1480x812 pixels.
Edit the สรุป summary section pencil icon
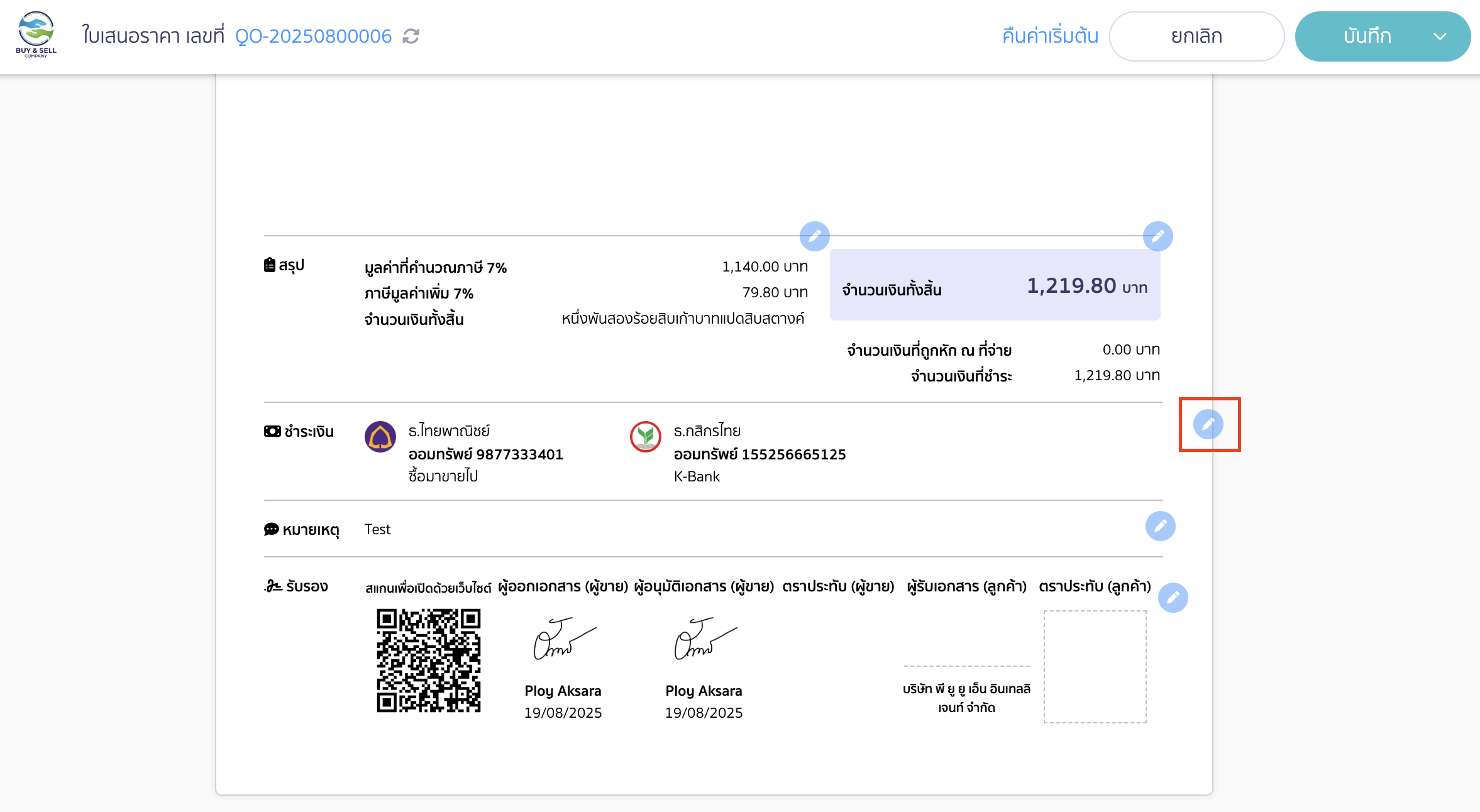(814, 236)
